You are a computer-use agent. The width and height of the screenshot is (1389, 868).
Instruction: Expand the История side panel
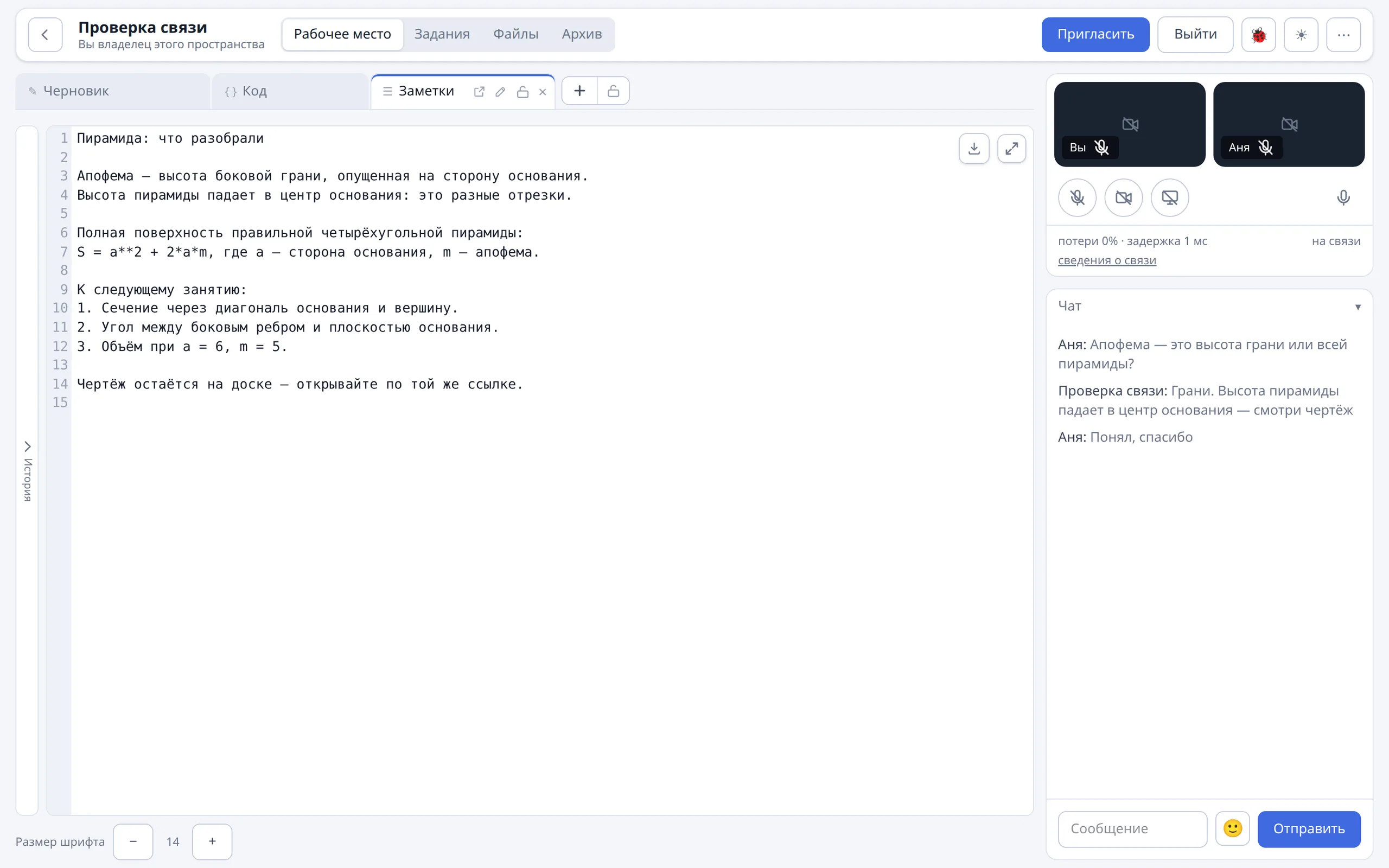(x=27, y=471)
